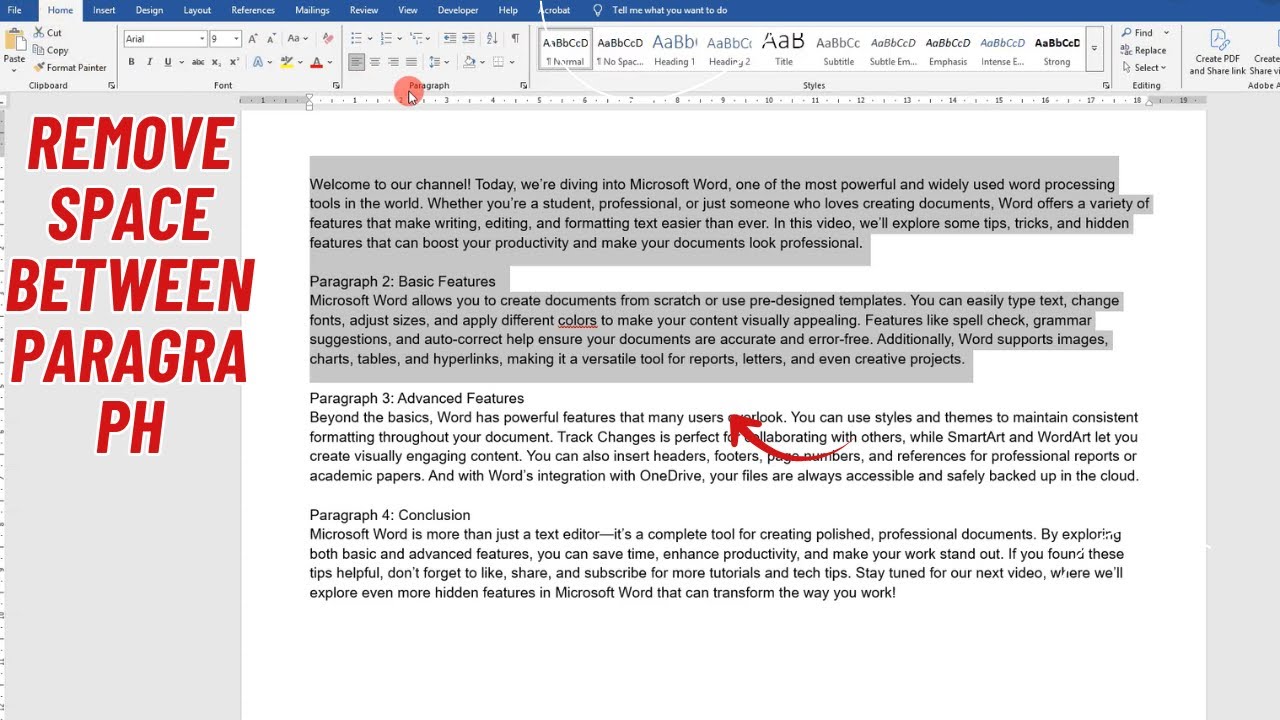
Task: Switch to the Layout tab
Action: [x=197, y=10]
